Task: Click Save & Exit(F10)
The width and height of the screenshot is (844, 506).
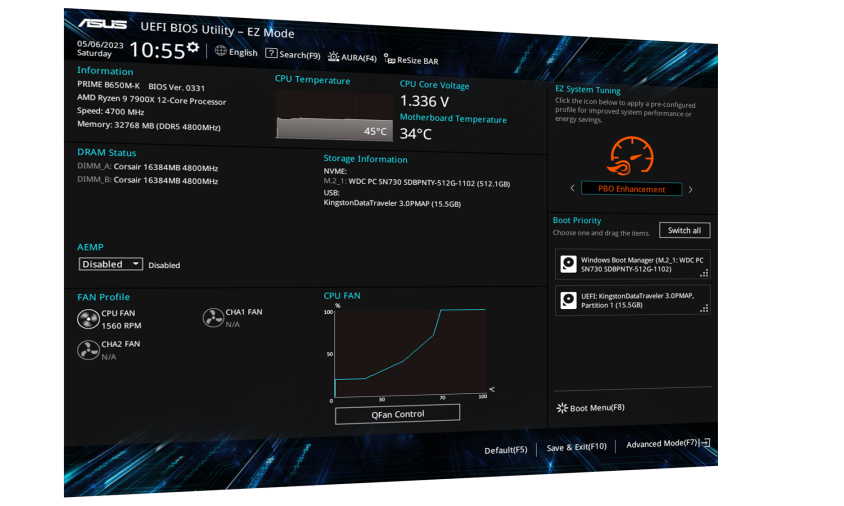Action: coord(576,447)
